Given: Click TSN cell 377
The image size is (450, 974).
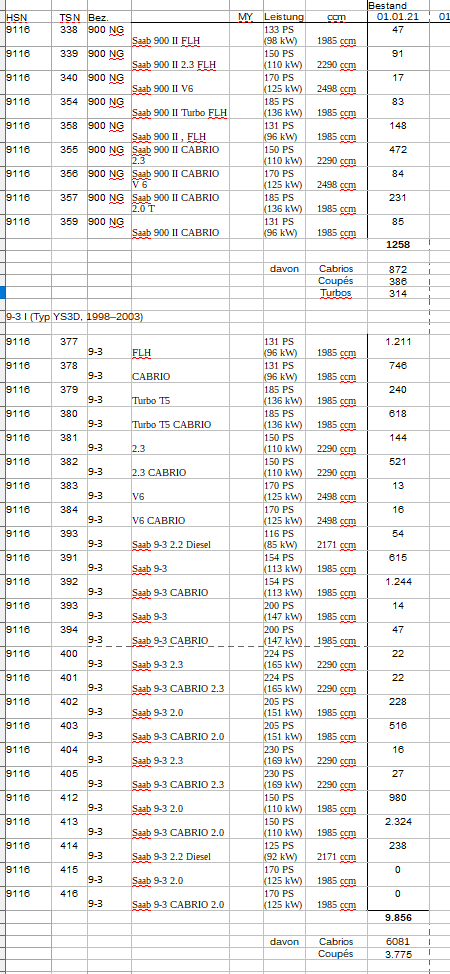Looking at the screenshot, I should click(69, 347).
